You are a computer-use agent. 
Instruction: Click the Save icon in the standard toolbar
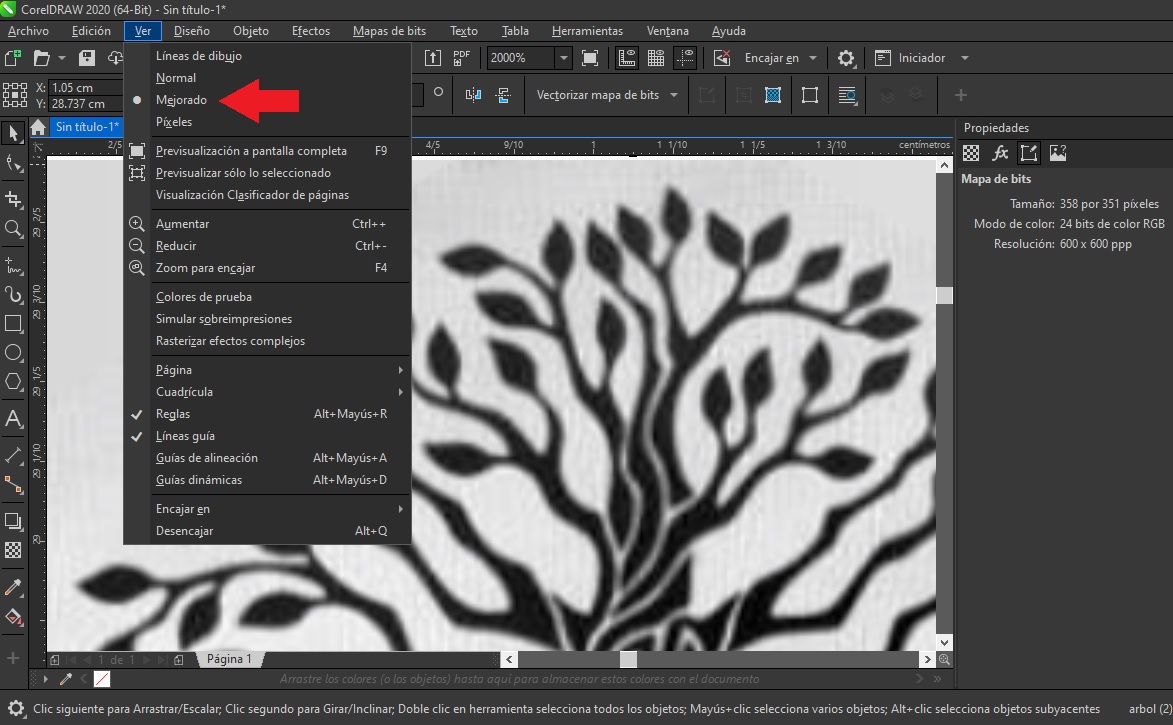click(87, 58)
